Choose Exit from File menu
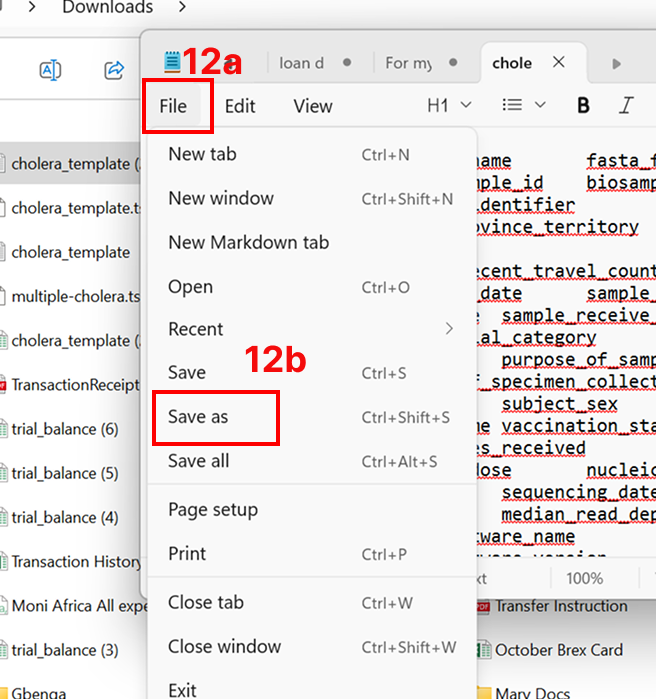Image resolution: width=656 pixels, height=699 pixels. 312,690
